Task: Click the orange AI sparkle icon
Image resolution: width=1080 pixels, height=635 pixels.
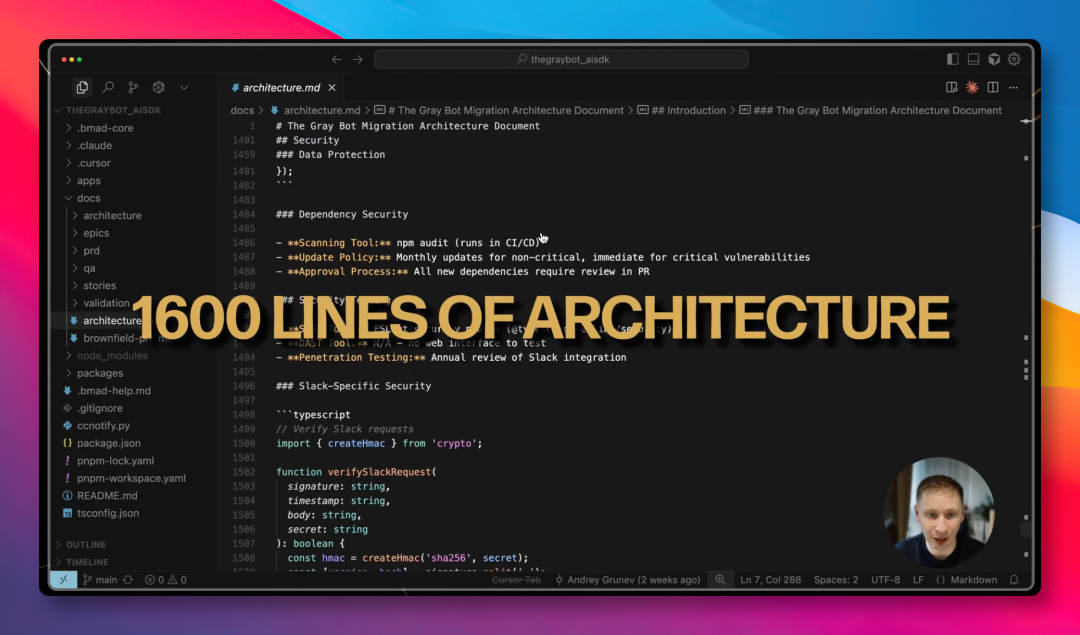Action: (972, 87)
